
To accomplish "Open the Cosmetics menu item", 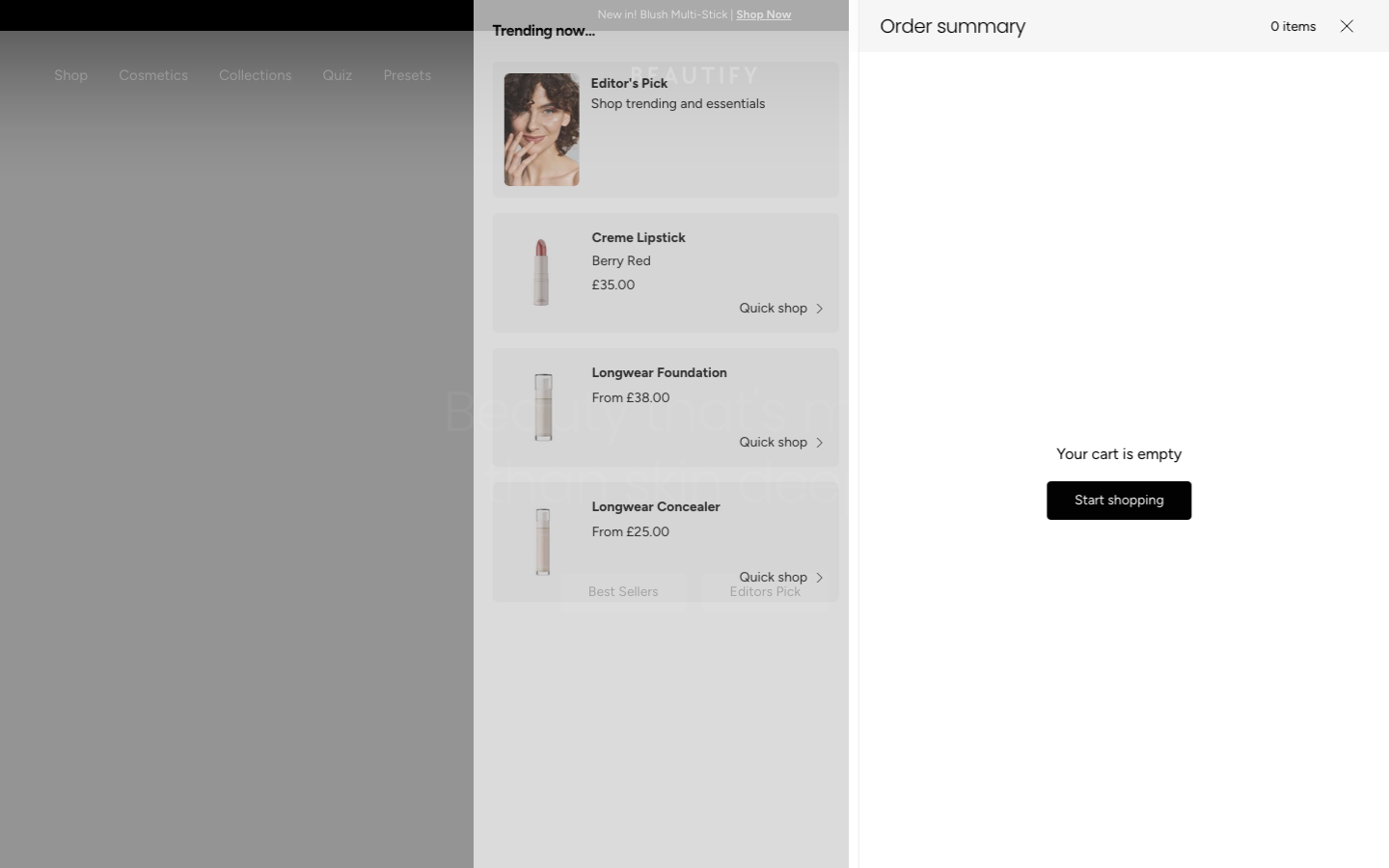I will 153,75.
